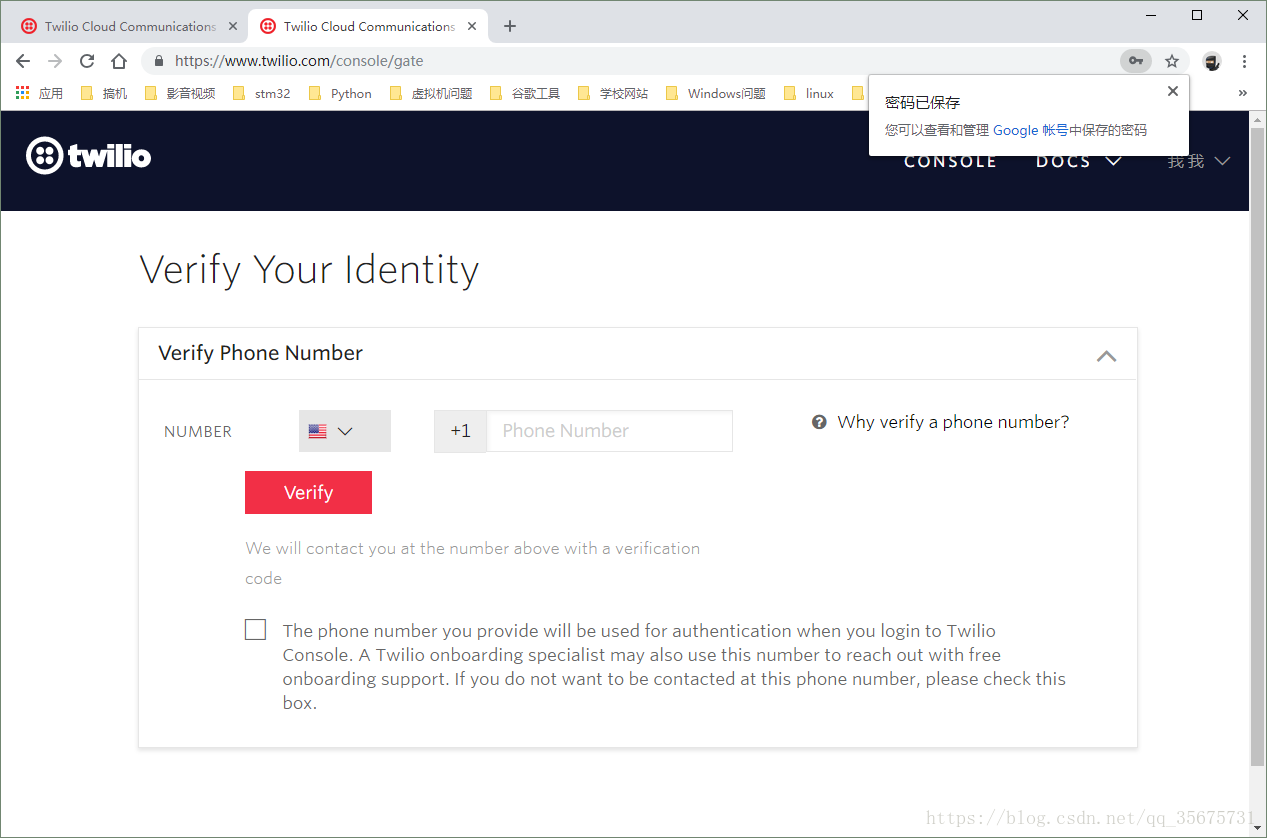Click the Verify Your Identity heading
The height and width of the screenshot is (838, 1267).
point(309,270)
